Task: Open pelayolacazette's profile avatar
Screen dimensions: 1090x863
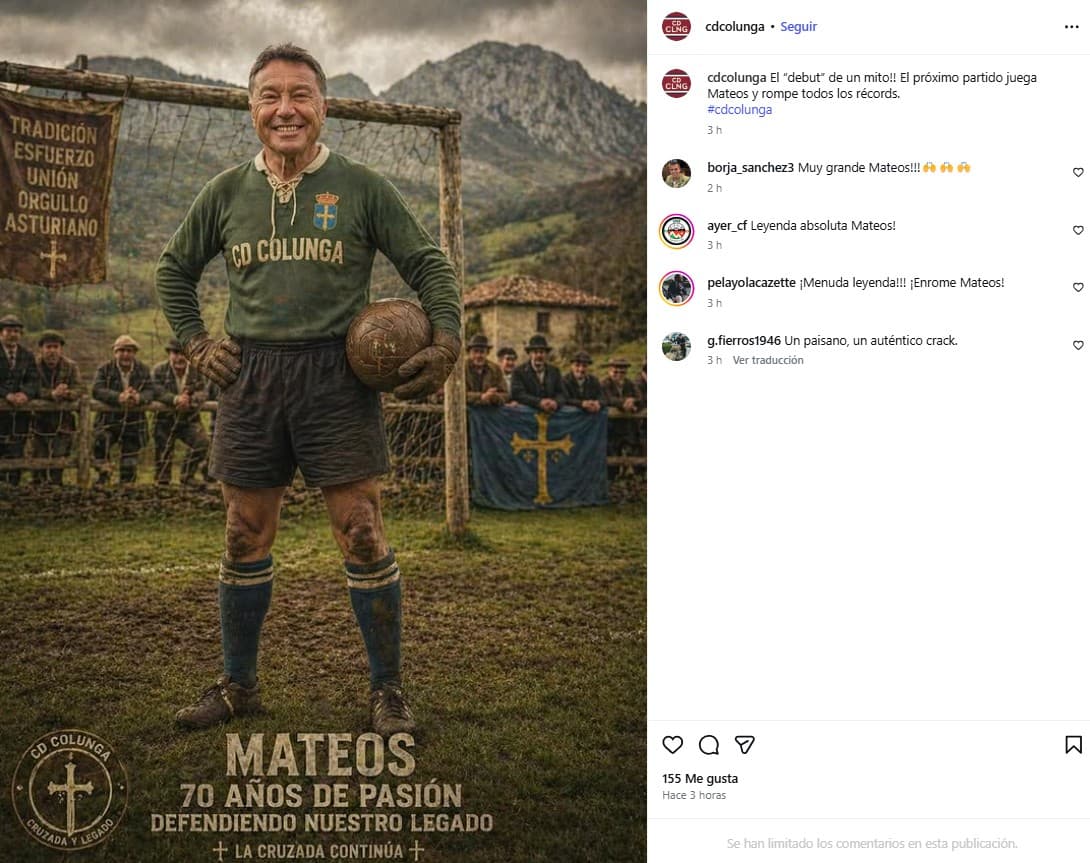Action: point(676,288)
